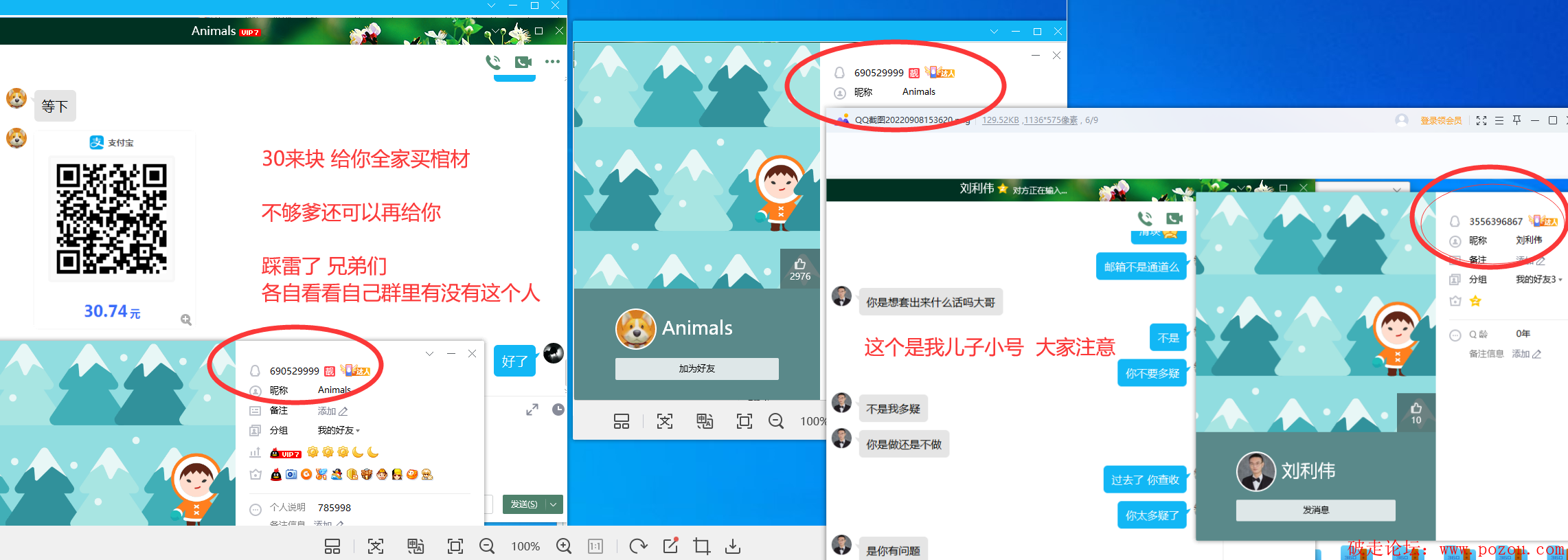Start voice call in 刘利伟 chat
Image resolution: width=1568 pixels, height=560 pixels.
[x=1145, y=219]
